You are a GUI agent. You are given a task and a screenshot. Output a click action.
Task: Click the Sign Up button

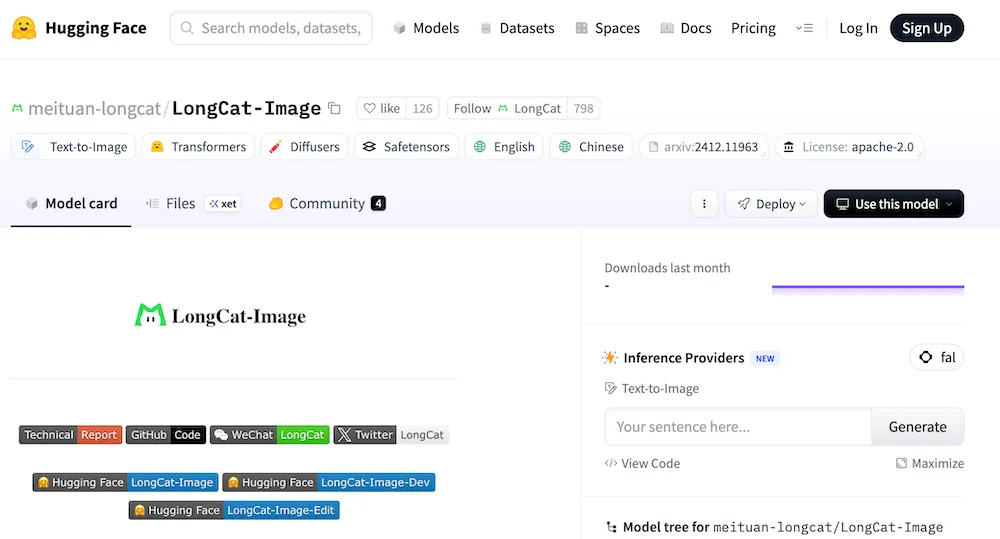point(926,28)
